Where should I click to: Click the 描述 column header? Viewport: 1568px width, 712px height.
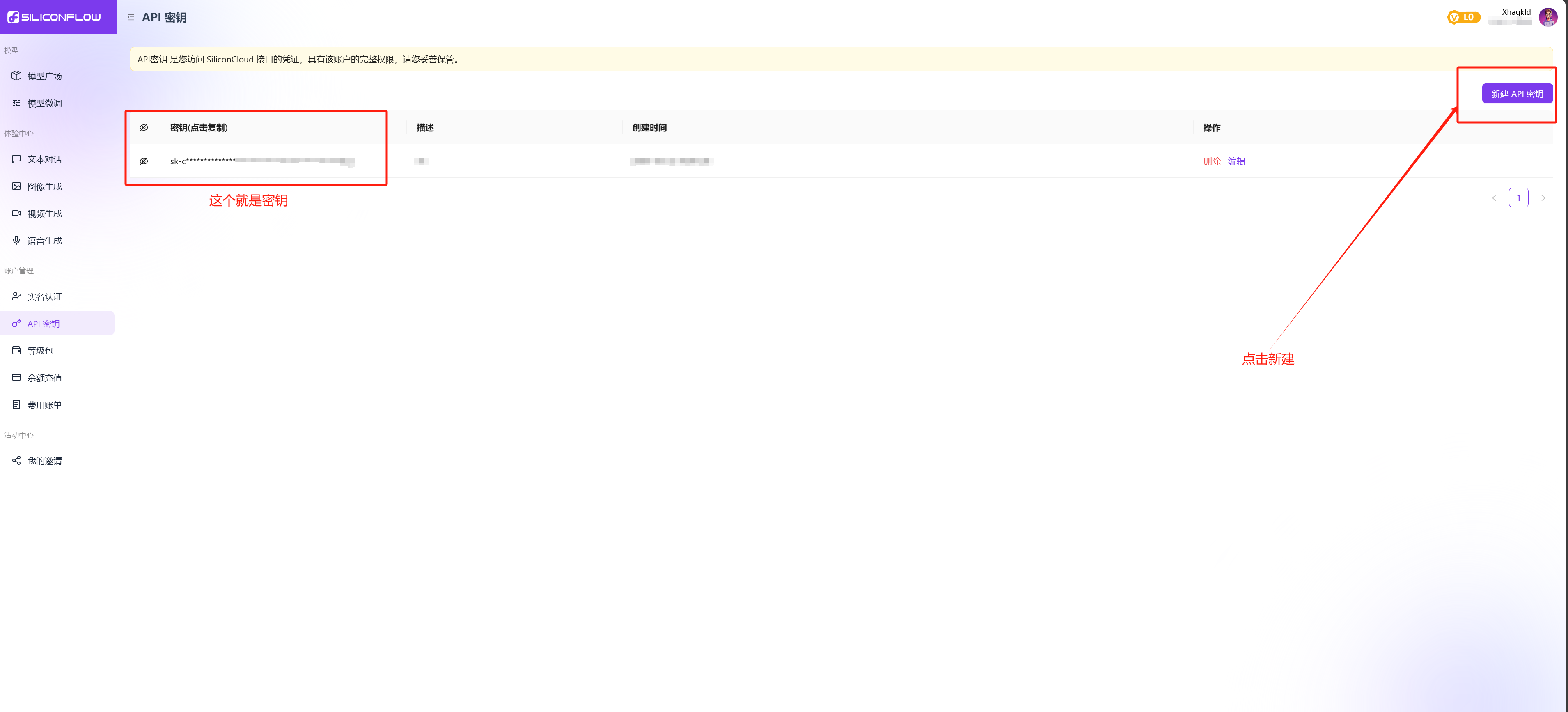coord(425,127)
